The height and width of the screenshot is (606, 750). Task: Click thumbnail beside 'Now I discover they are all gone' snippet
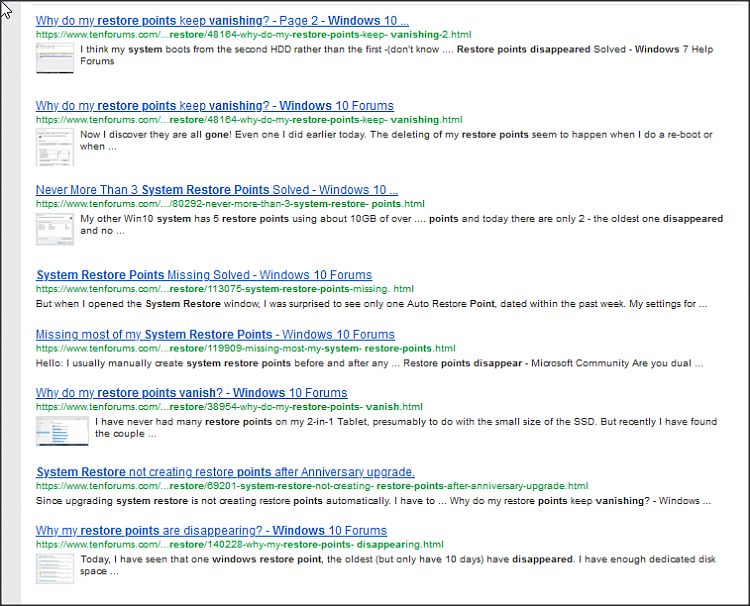pos(55,147)
